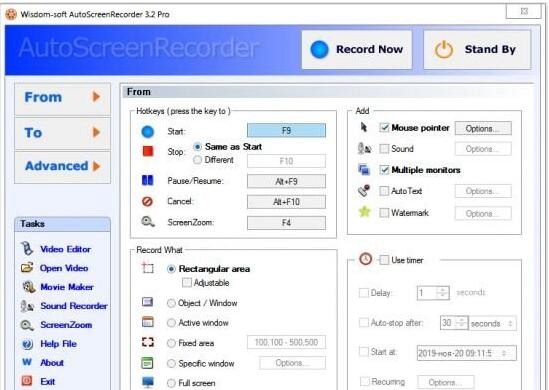Click the Help File question icon
Screen dimensions: 549x390
pos(27,344)
